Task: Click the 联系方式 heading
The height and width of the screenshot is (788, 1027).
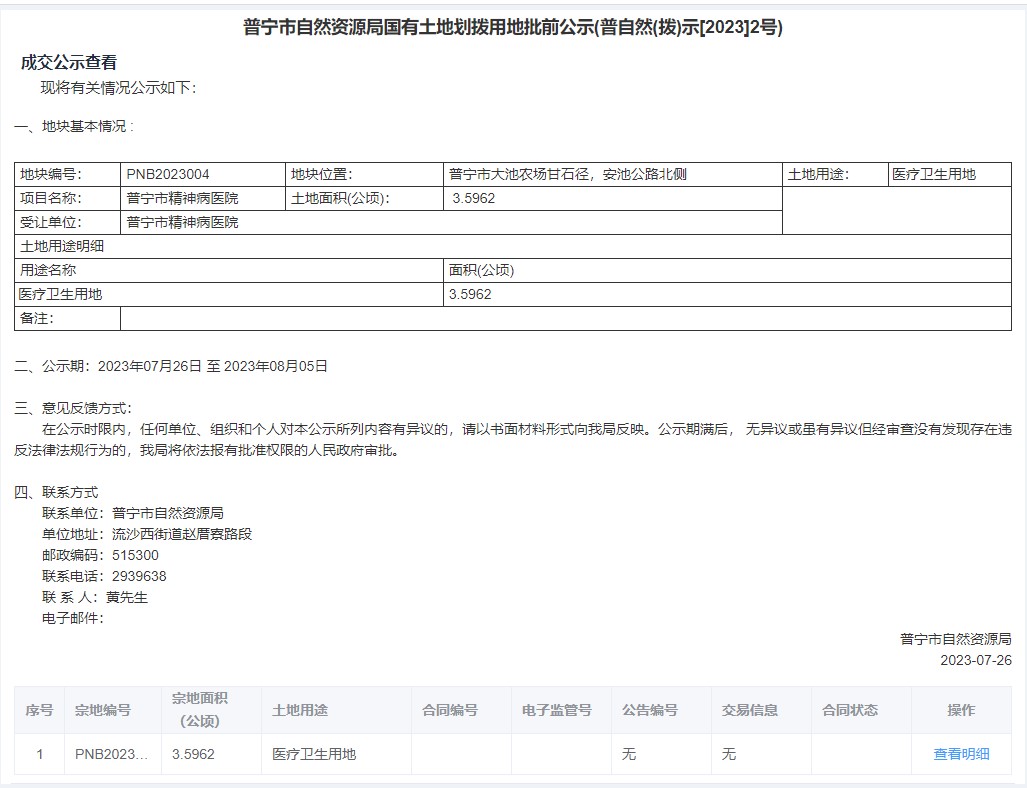Action: (56, 492)
